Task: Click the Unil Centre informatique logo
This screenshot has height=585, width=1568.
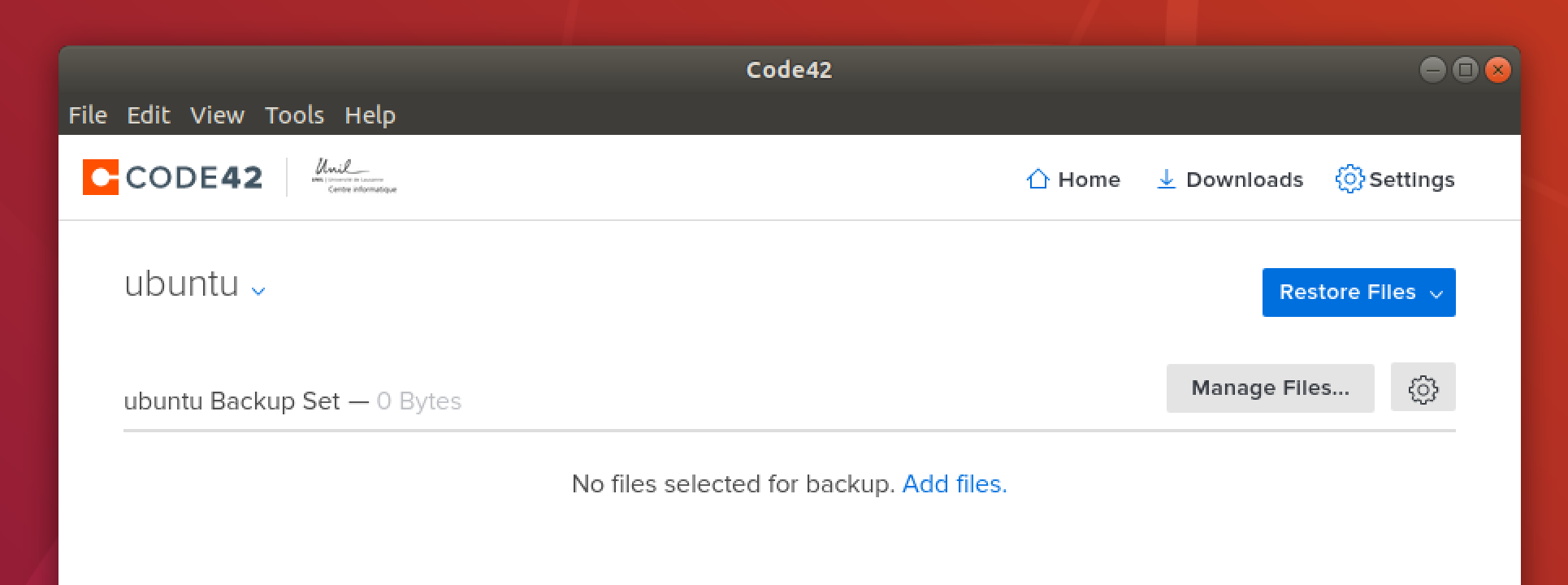Action: pos(354,176)
